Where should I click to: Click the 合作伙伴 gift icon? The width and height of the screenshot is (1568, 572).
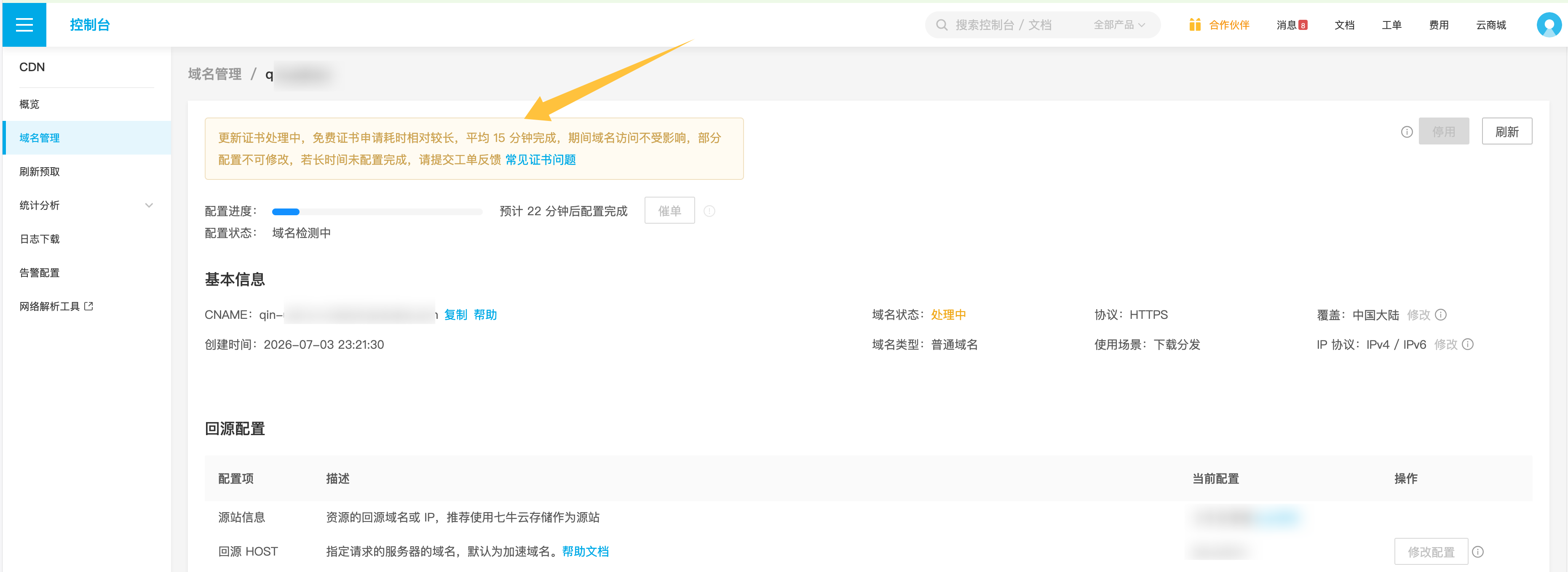1195,25
